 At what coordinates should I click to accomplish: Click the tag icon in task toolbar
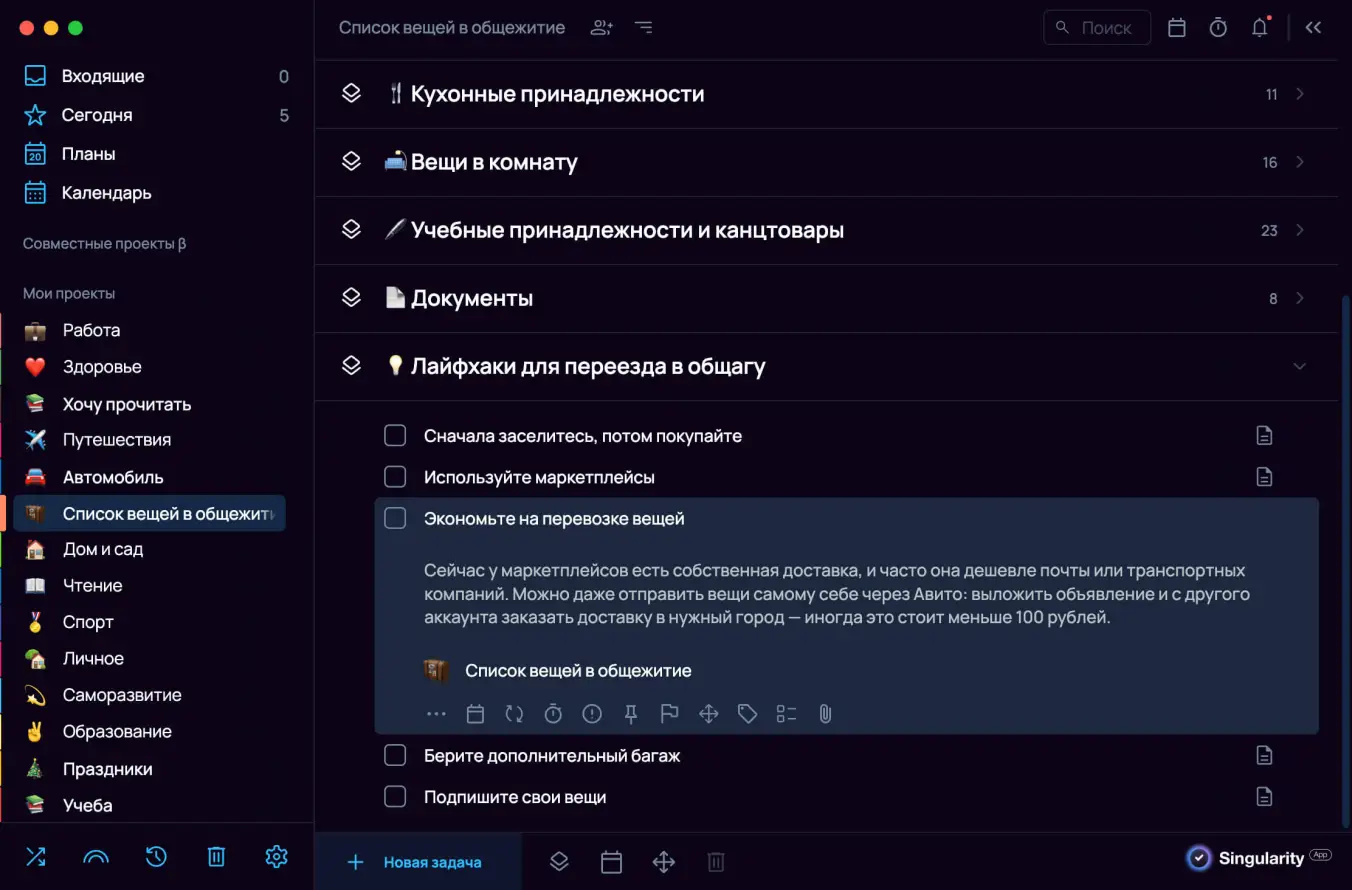point(747,714)
